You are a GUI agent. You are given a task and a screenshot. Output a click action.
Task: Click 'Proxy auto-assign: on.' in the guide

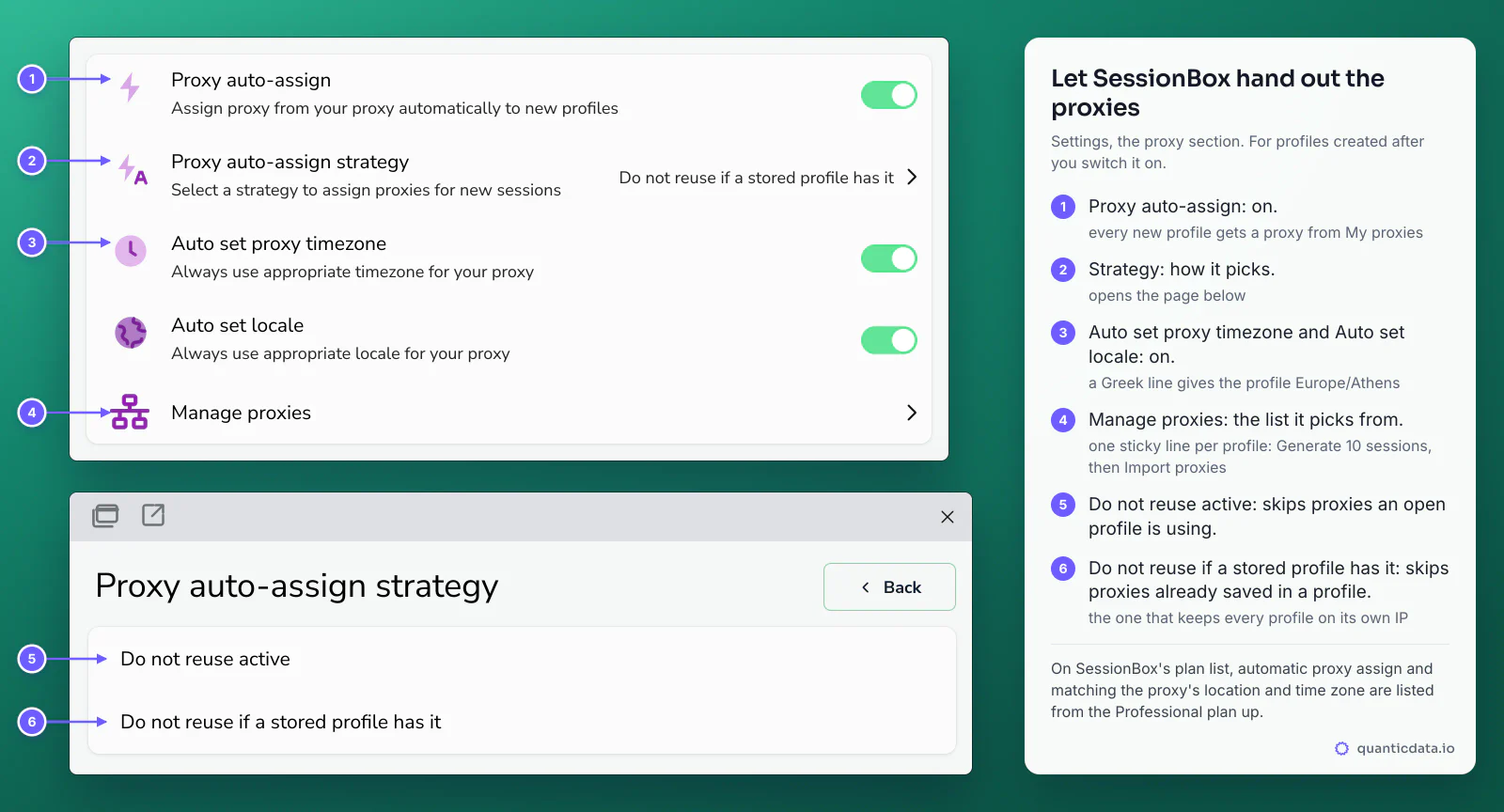(x=1183, y=206)
